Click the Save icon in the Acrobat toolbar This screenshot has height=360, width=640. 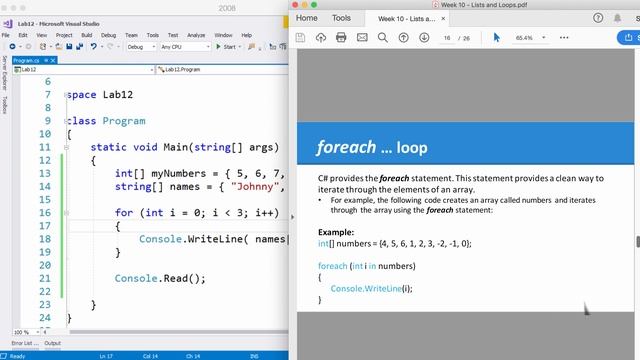(300, 38)
